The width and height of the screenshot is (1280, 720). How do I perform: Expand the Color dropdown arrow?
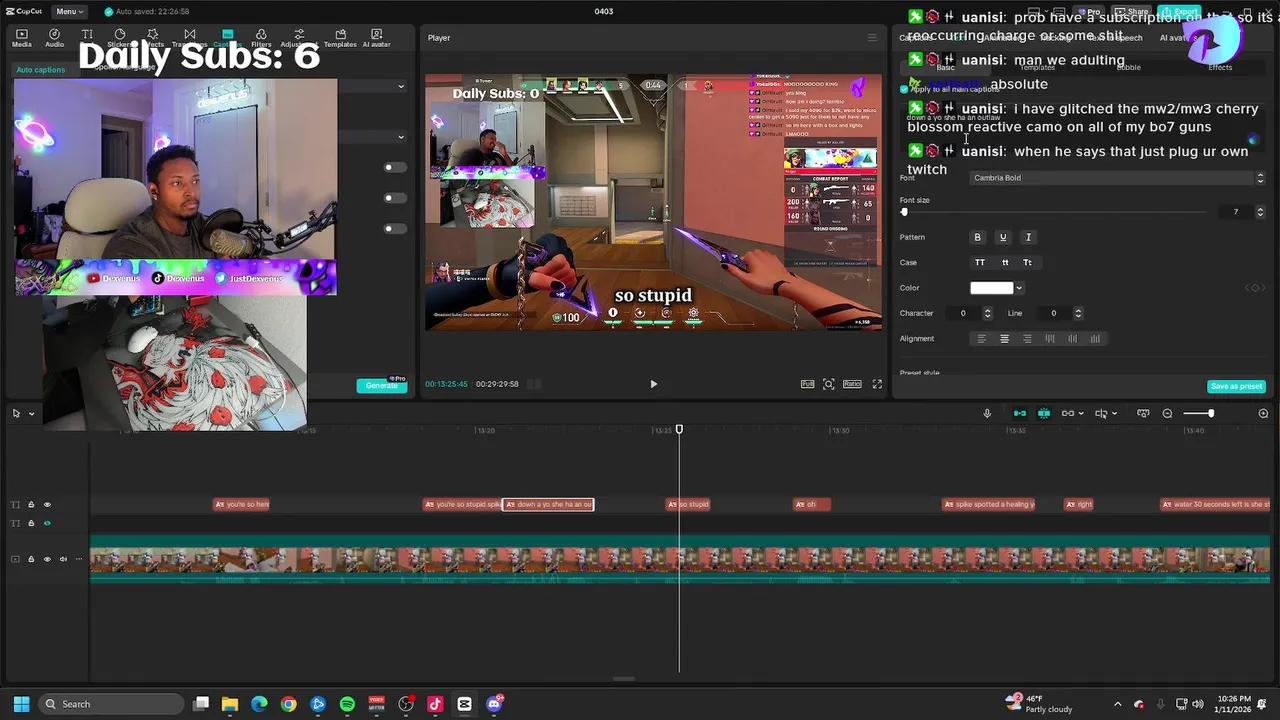(1019, 288)
